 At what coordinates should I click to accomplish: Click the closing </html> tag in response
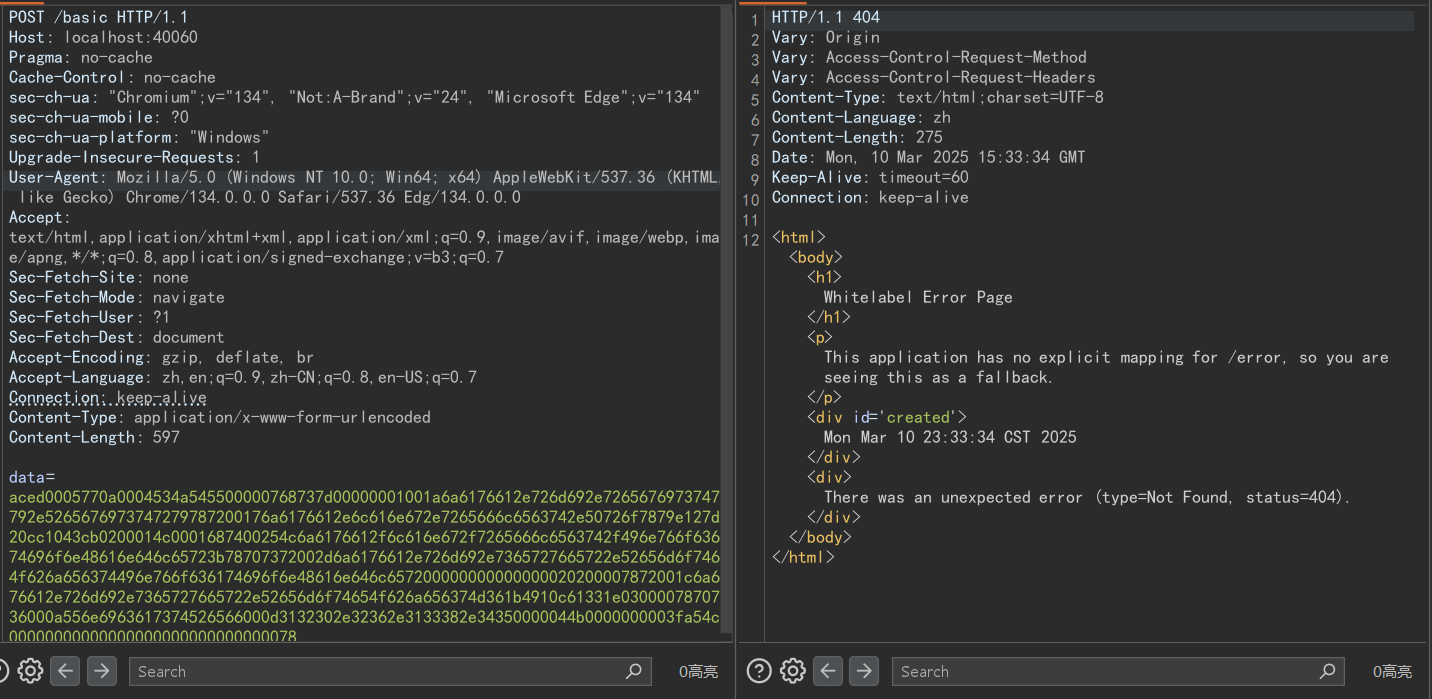click(803, 557)
